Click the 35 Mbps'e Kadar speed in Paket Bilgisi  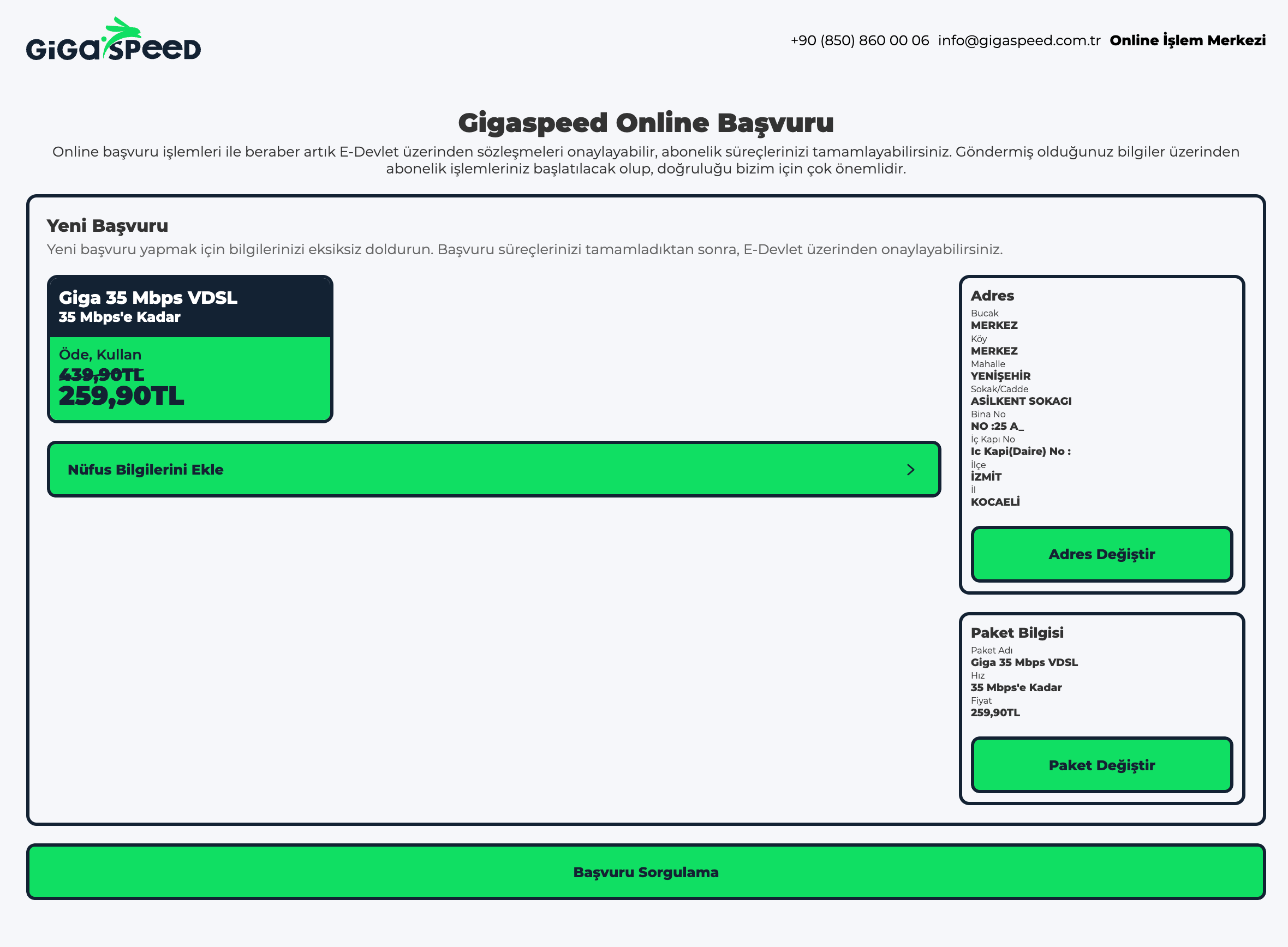pyautogui.click(x=1016, y=687)
